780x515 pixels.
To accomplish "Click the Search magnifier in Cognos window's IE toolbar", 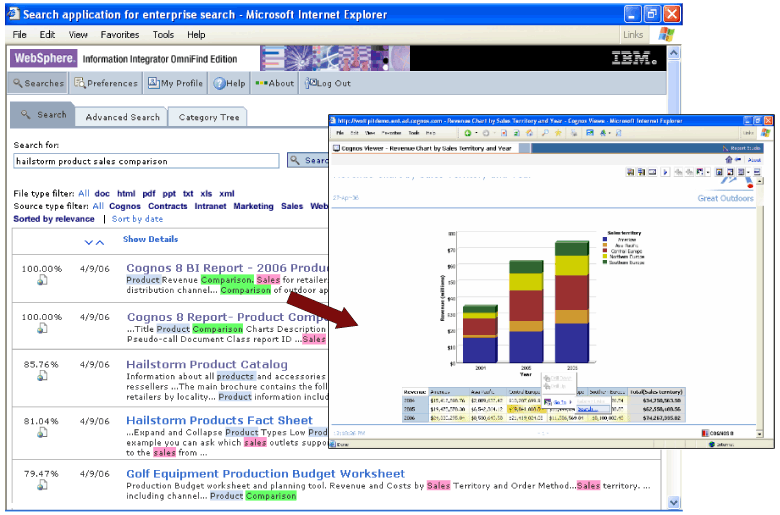I will coord(546,133).
